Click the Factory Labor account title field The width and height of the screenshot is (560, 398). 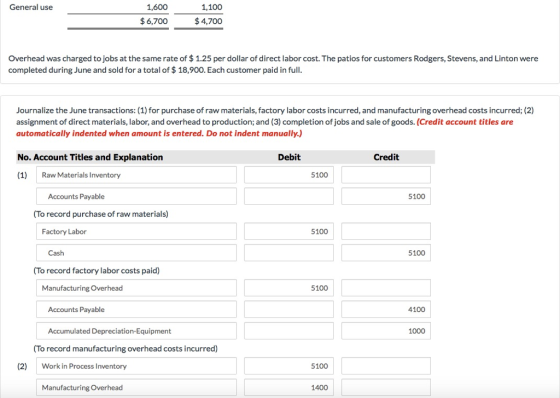tap(136, 232)
